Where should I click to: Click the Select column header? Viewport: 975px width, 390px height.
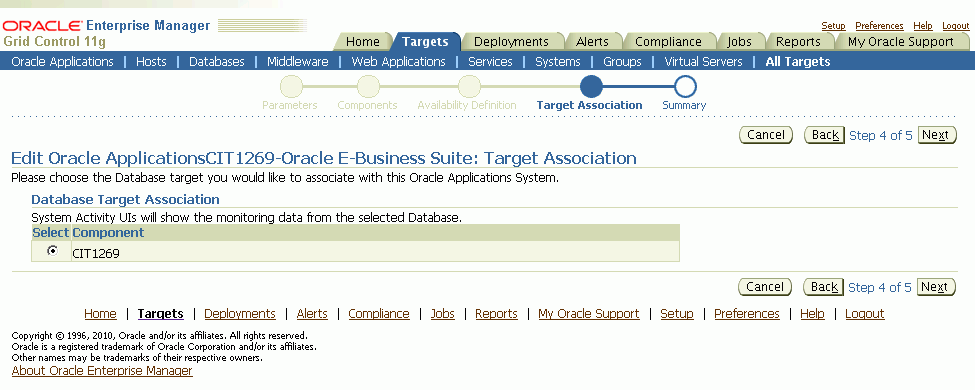[x=51, y=233]
